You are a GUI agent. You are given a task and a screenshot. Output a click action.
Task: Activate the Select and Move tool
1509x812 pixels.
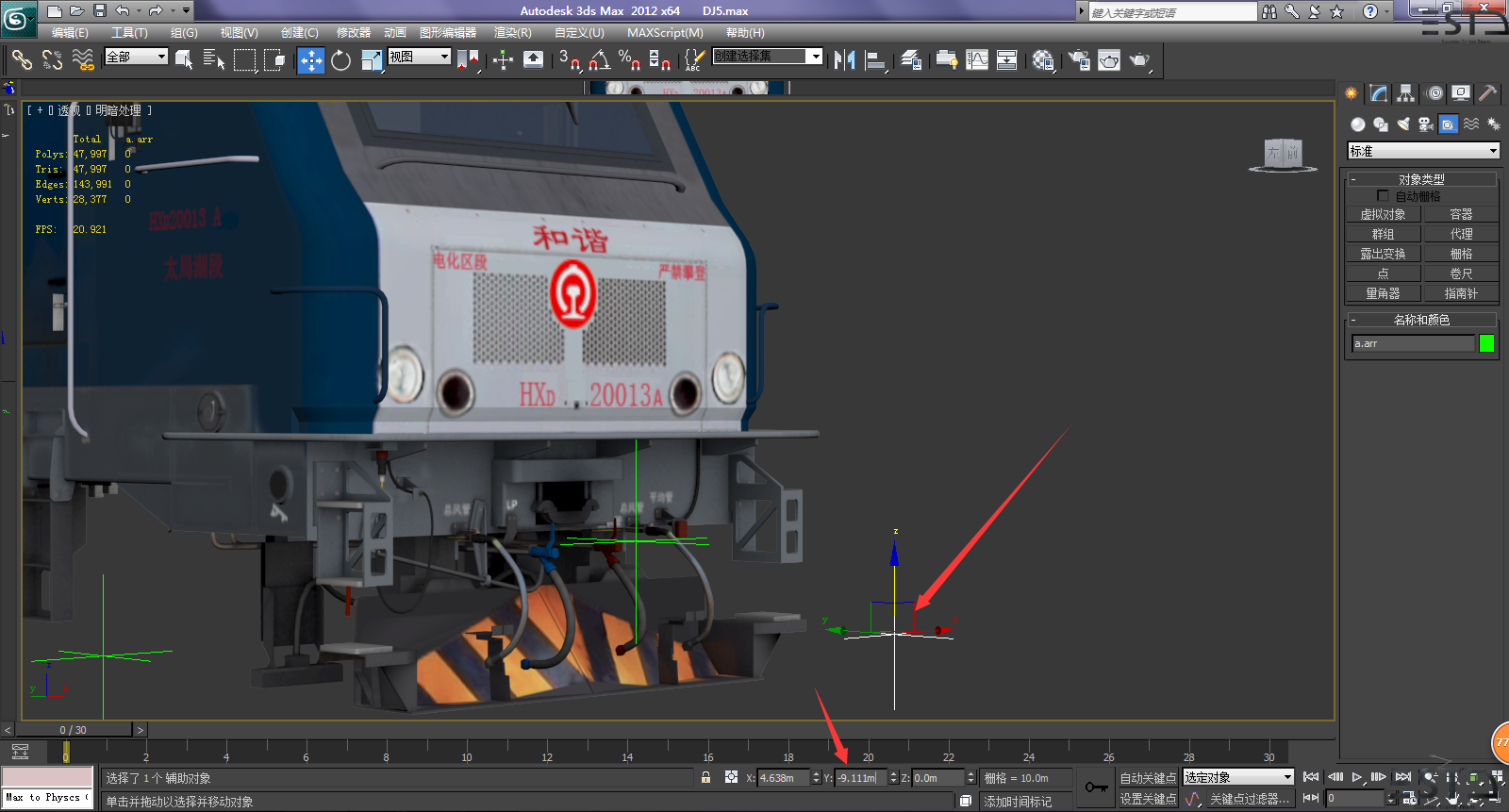[x=310, y=60]
